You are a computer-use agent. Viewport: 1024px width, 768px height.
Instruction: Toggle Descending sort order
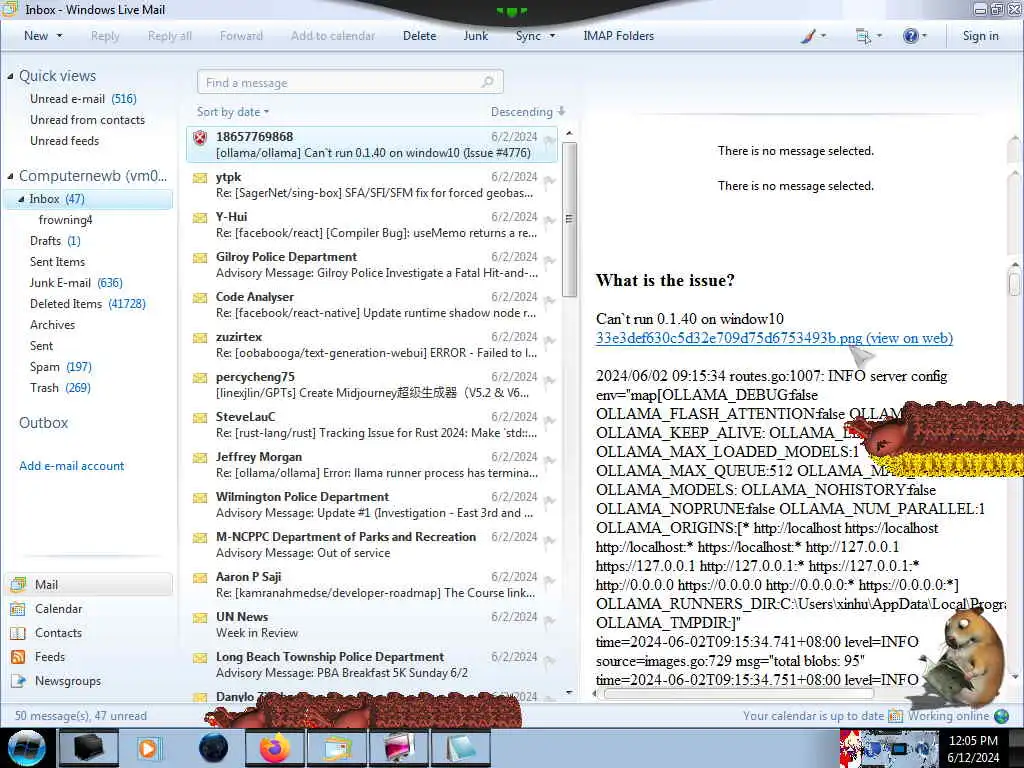pyautogui.click(x=528, y=112)
